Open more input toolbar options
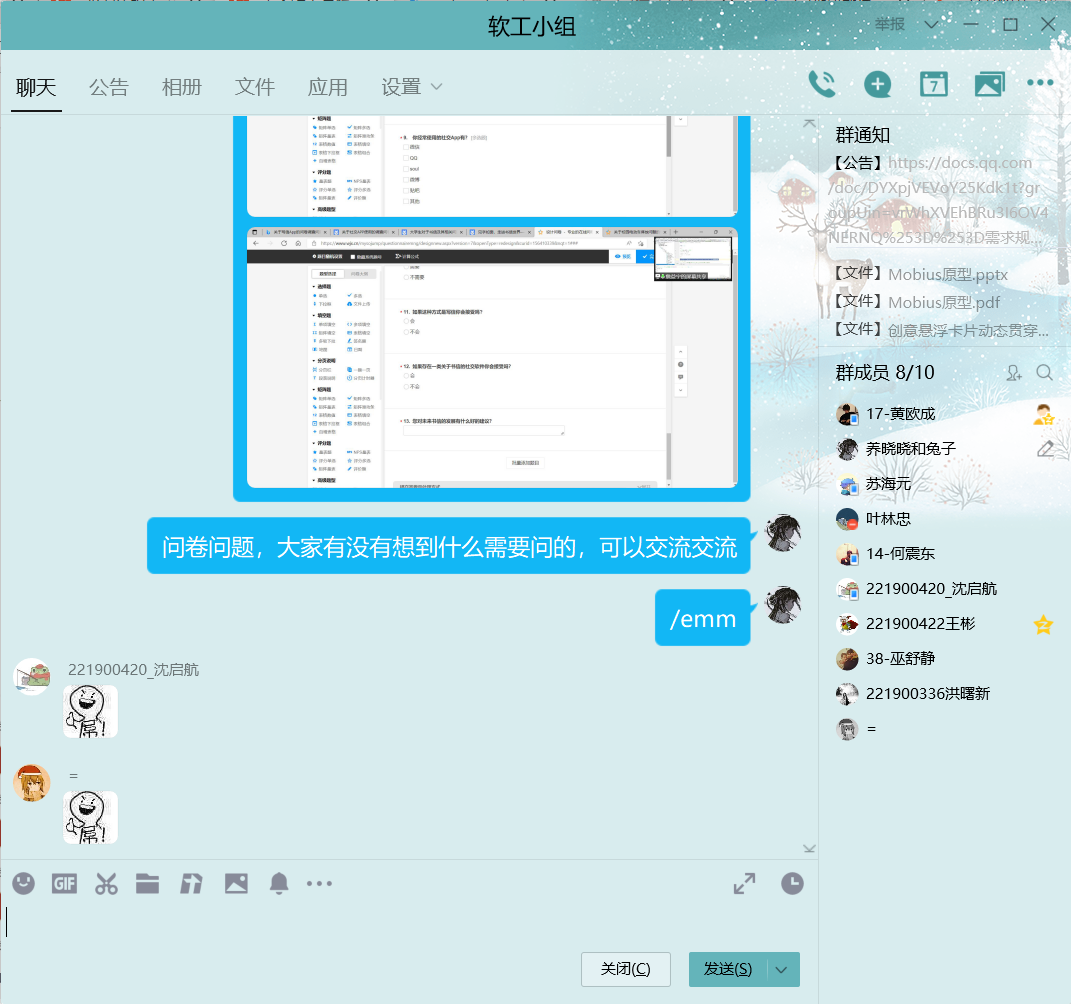This screenshot has height=1004, width=1071. (x=319, y=884)
